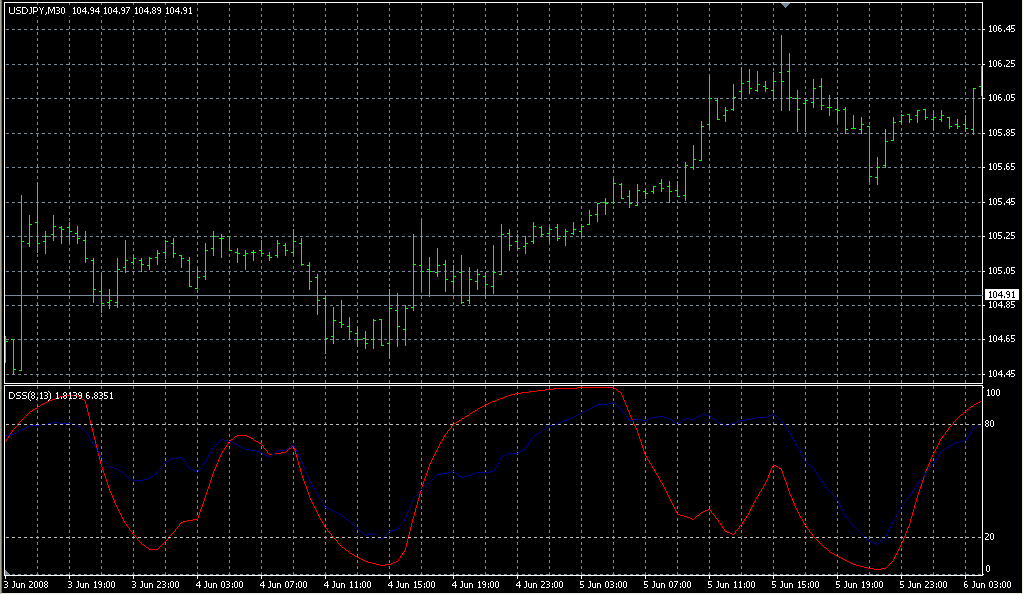Click the 105.45 price scale label
Image resolution: width=1024 pixels, height=594 pixels.
(1000, 202)
